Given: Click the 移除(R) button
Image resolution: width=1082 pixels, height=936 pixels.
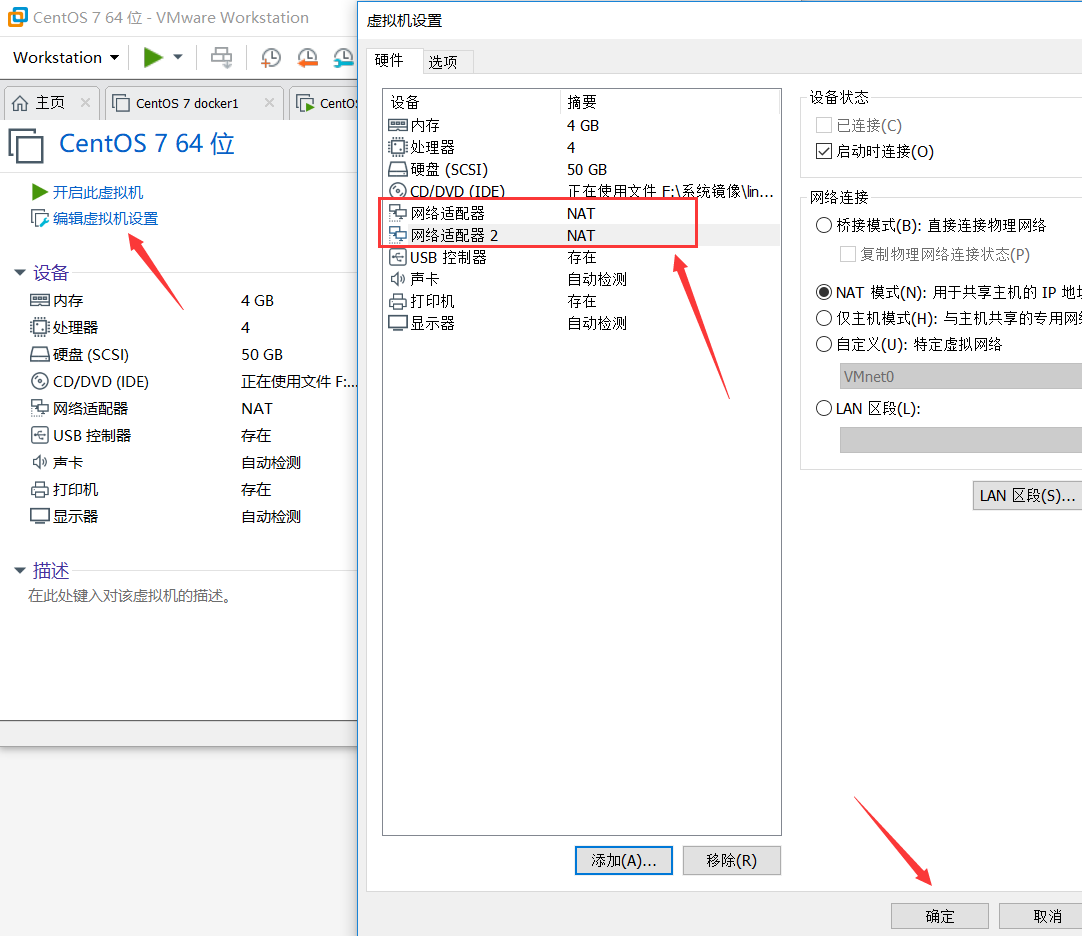Looking at the screenshot, I should [731, 861].
